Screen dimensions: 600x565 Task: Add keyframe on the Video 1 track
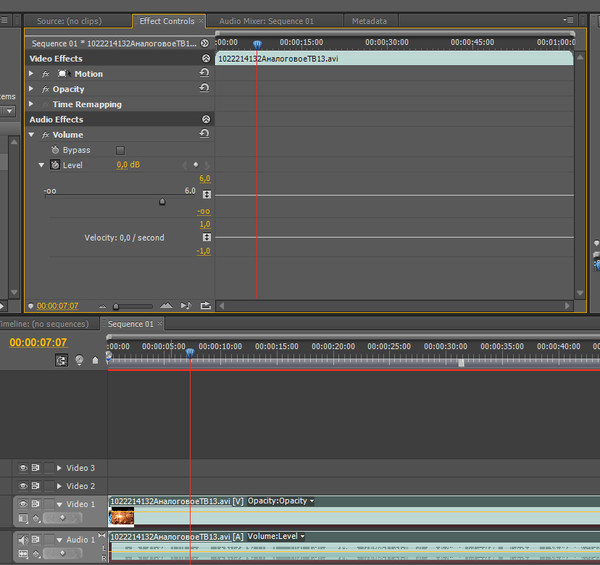tap(62, 518)
